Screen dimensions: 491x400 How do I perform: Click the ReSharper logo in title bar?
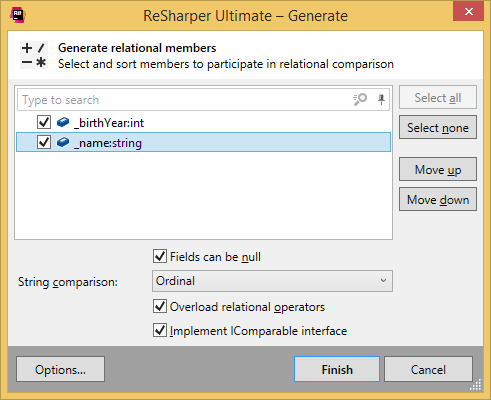pyautogui.click(x=18, y=15)
